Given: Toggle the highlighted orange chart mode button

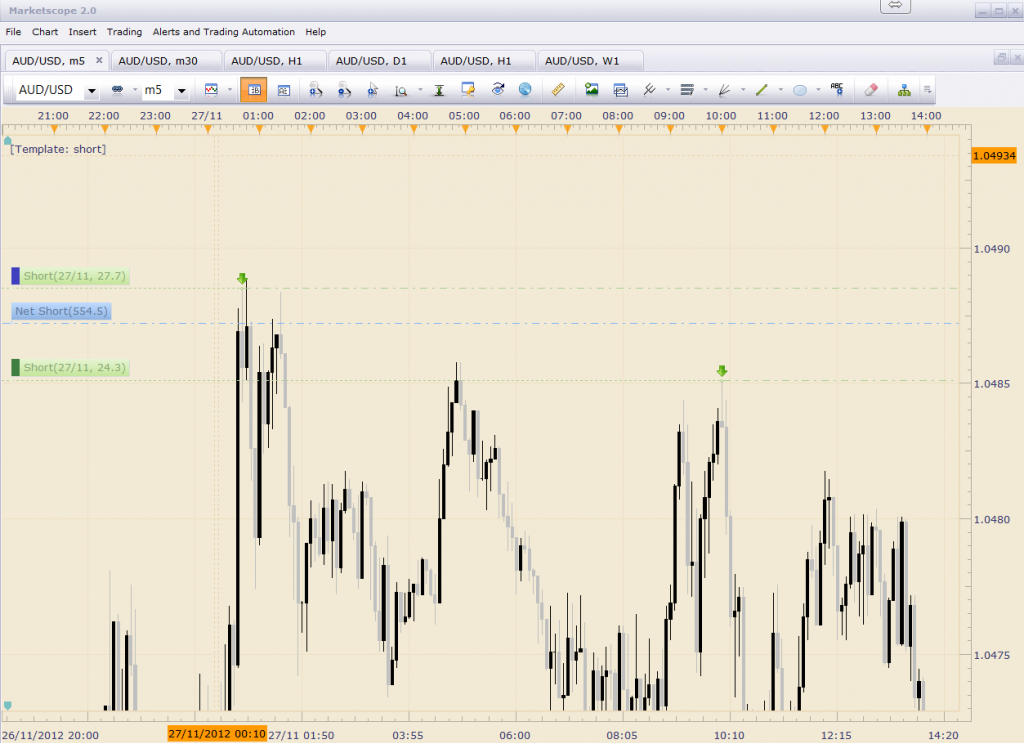Looking at the screenshot, I should (x=253, y=90).
